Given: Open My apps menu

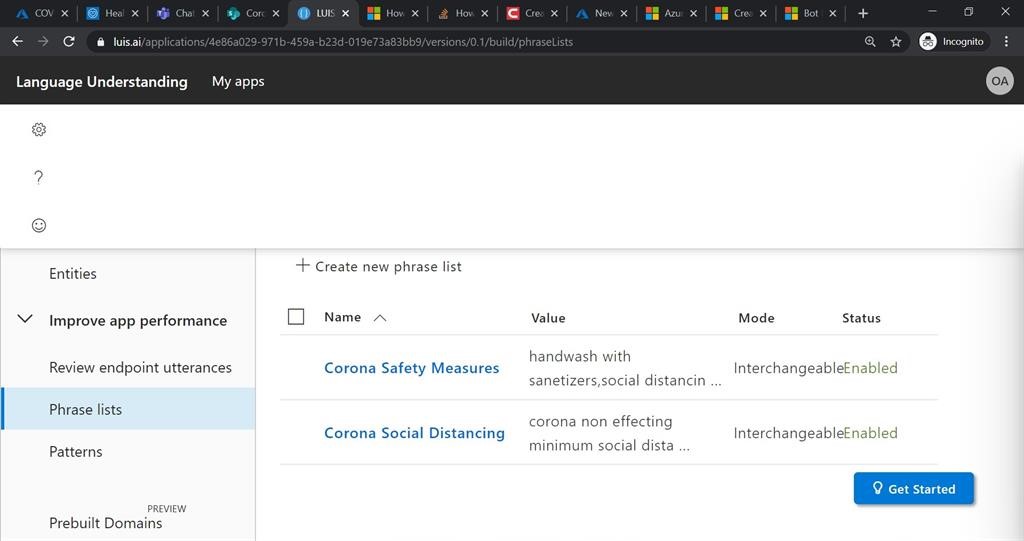Looking at the screenshot, I should point(238,81).
